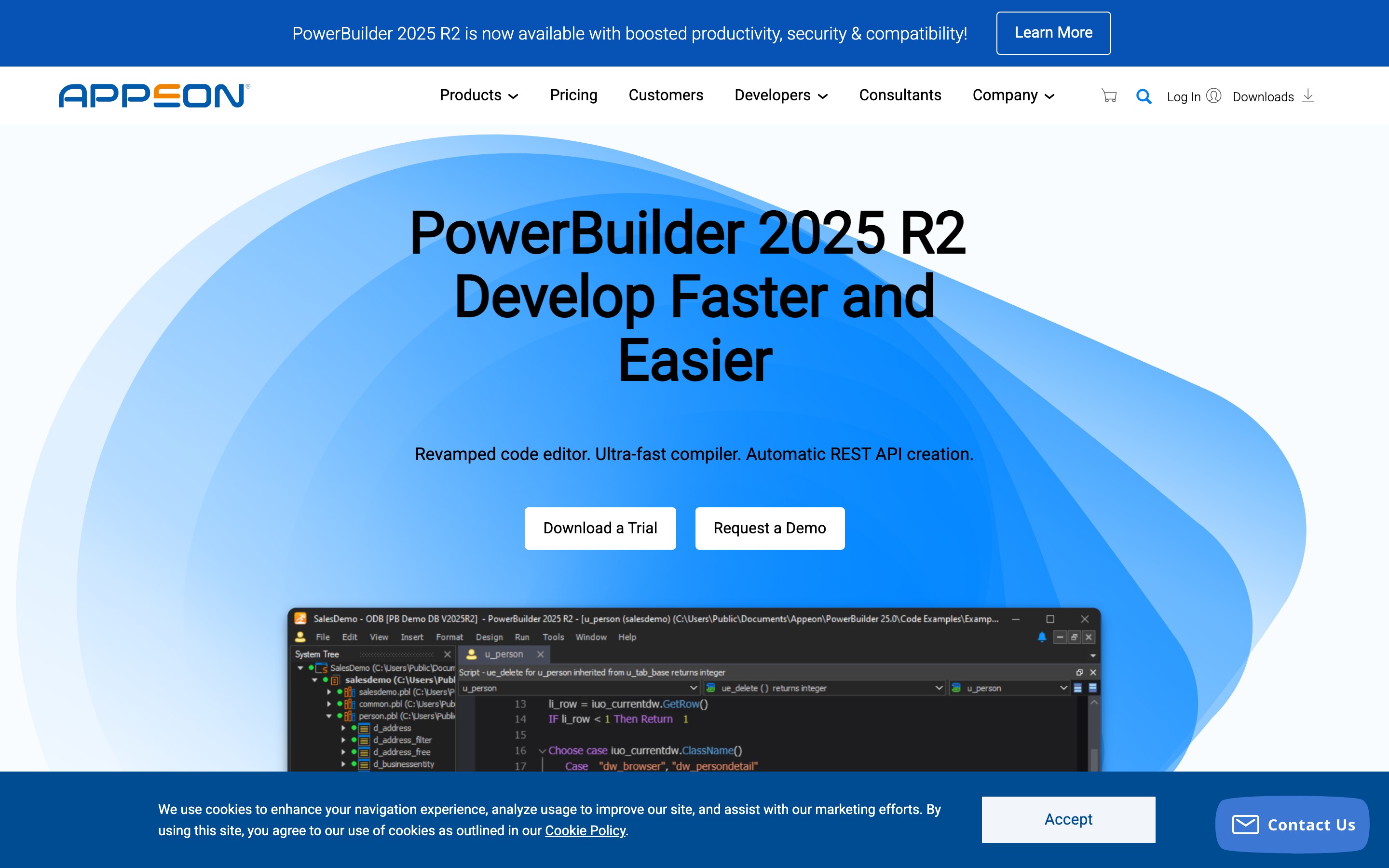
Task: Accept the cookie notice
Action: (x=1068, y=819)
